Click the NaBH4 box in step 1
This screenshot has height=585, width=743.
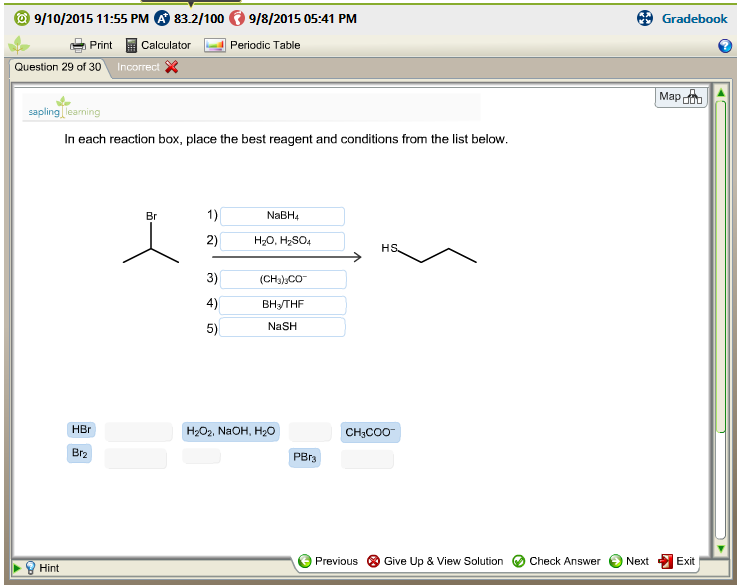tap(282, 216)
